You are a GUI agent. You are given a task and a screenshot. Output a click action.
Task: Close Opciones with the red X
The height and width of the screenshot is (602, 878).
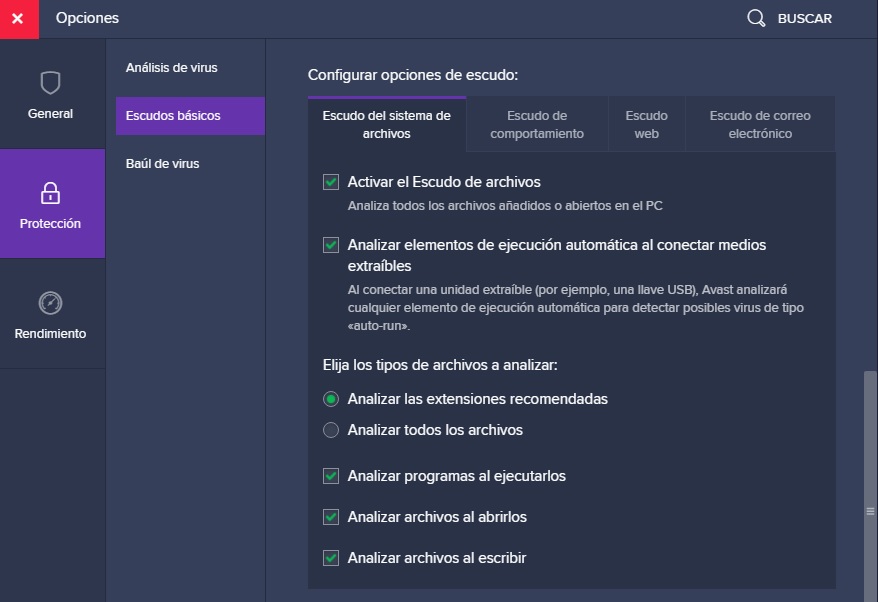[19, 19]
